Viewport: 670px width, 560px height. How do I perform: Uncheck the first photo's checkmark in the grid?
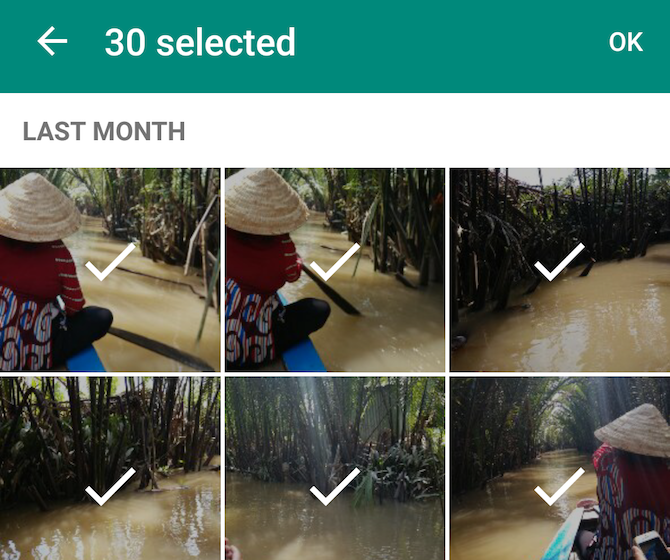click(110, 261)
